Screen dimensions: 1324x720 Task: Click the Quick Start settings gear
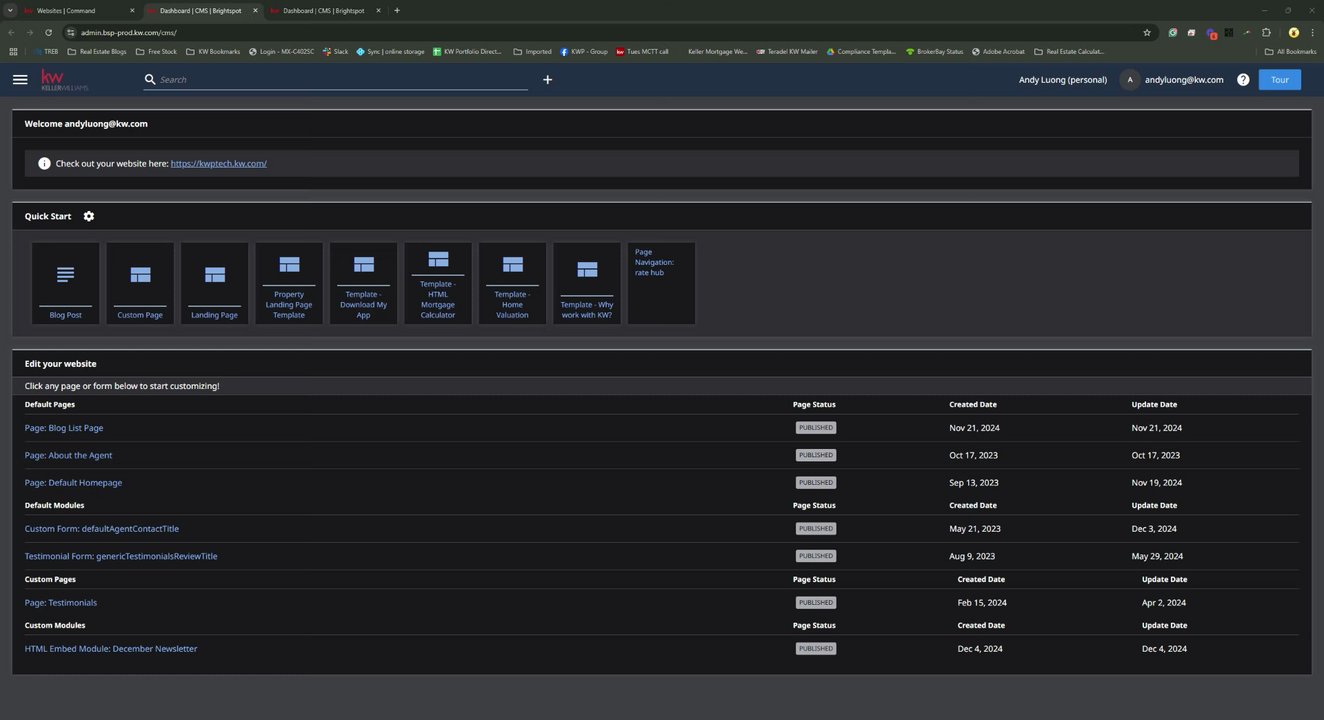point(89,216)
